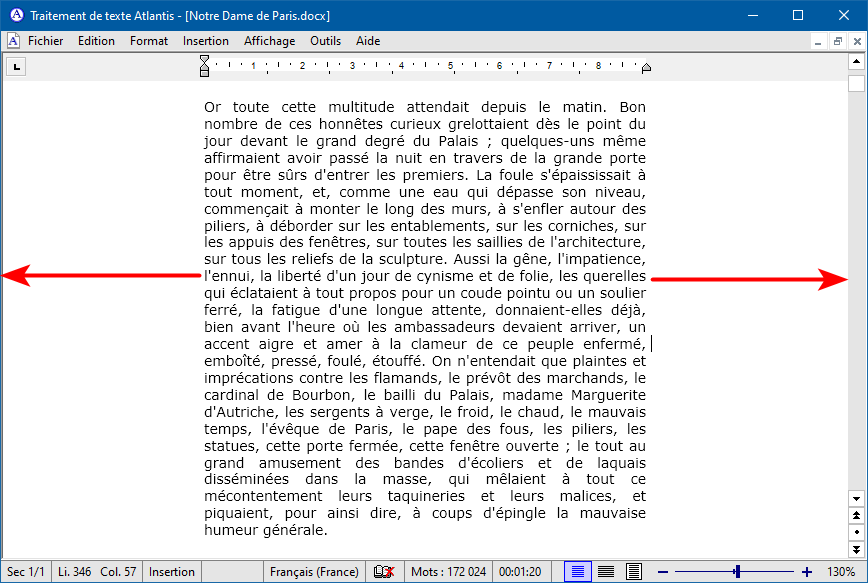Open the Edition menu
Viewport: 868px width, 583px height.
(x=96, y=41)
